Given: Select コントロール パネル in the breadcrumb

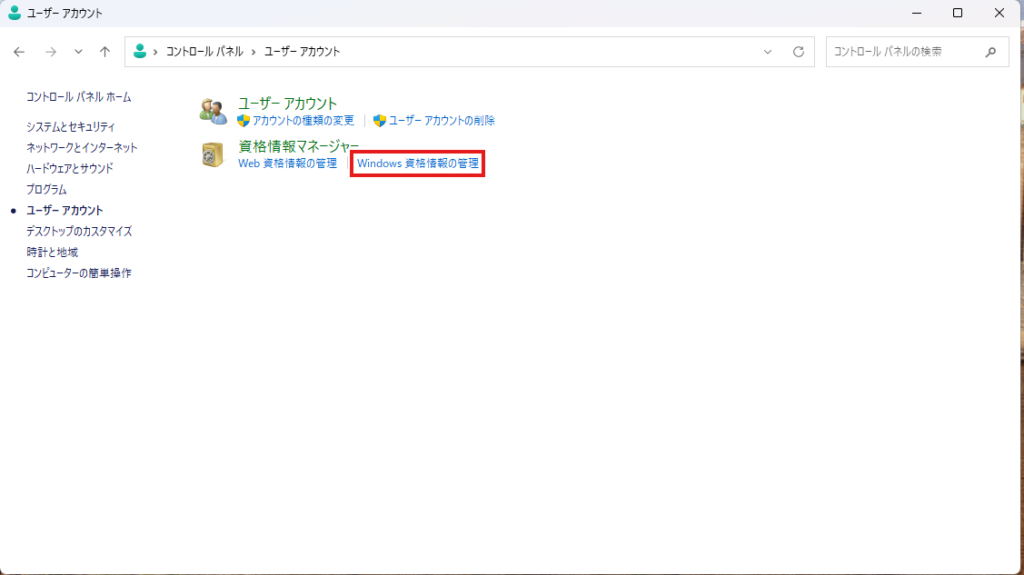Looking at the screenshot, I should pyautogui.click(x=204, y=52).
